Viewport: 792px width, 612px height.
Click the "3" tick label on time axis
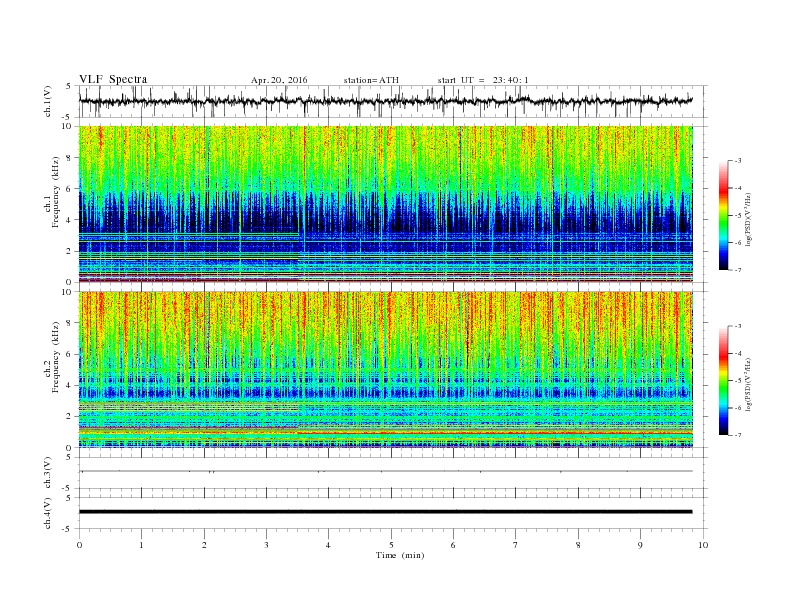tap(266, 545)
